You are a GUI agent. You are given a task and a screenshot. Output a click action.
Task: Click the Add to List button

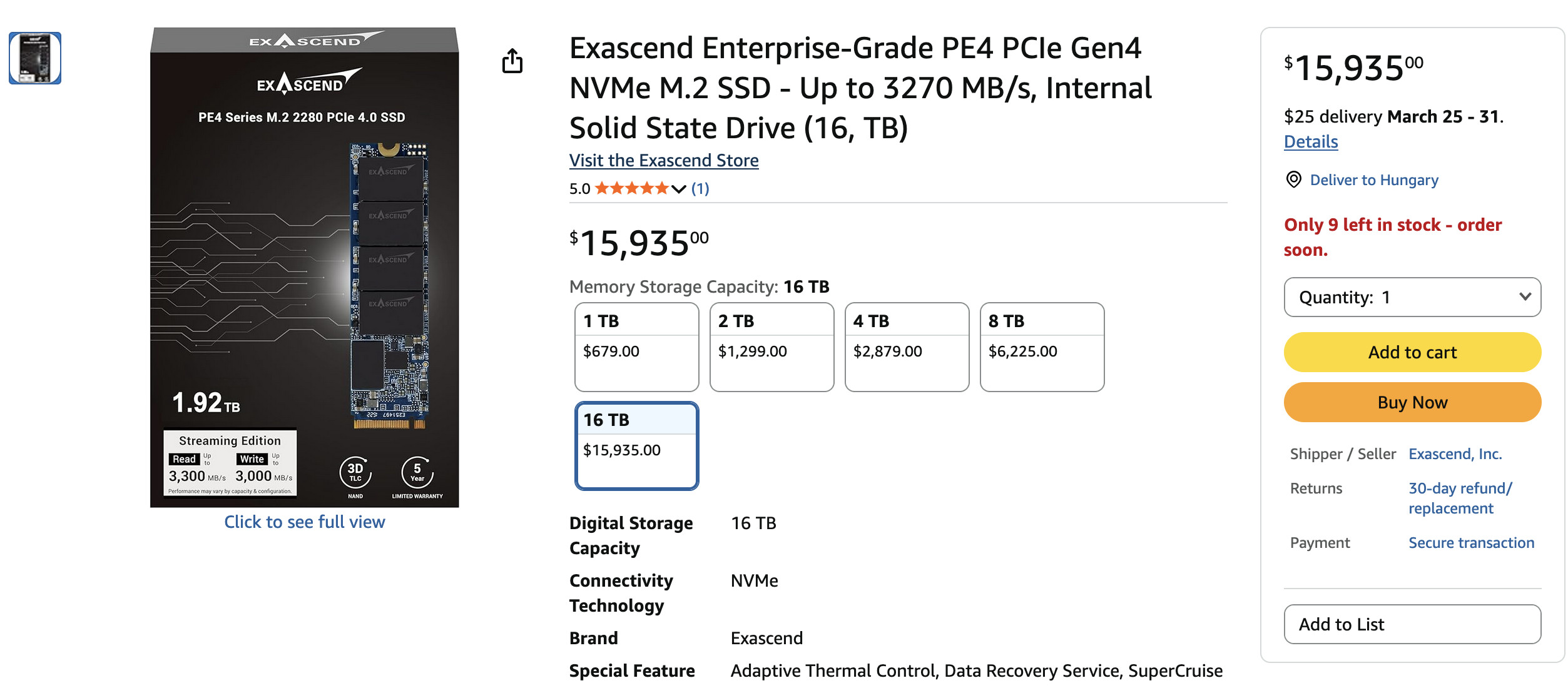(1412, 624)
